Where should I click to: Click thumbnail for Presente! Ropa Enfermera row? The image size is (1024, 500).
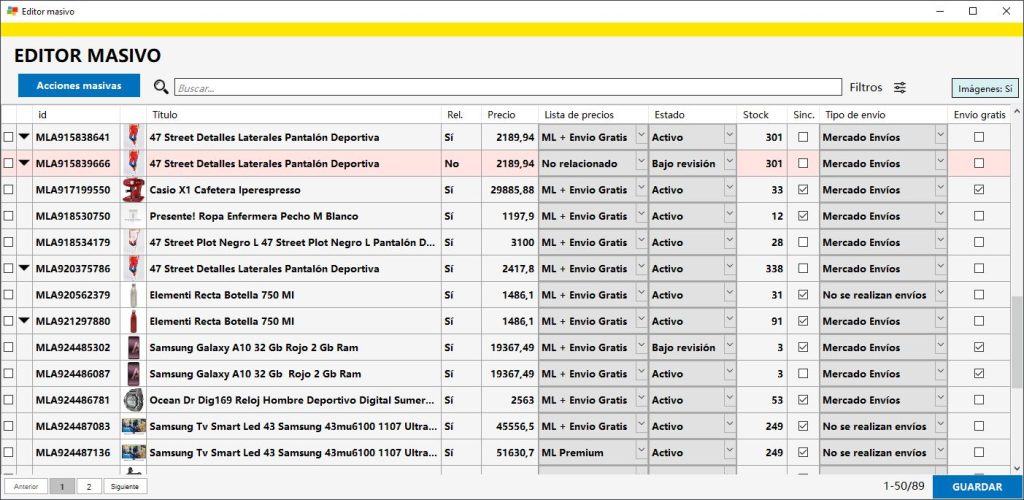133,216
